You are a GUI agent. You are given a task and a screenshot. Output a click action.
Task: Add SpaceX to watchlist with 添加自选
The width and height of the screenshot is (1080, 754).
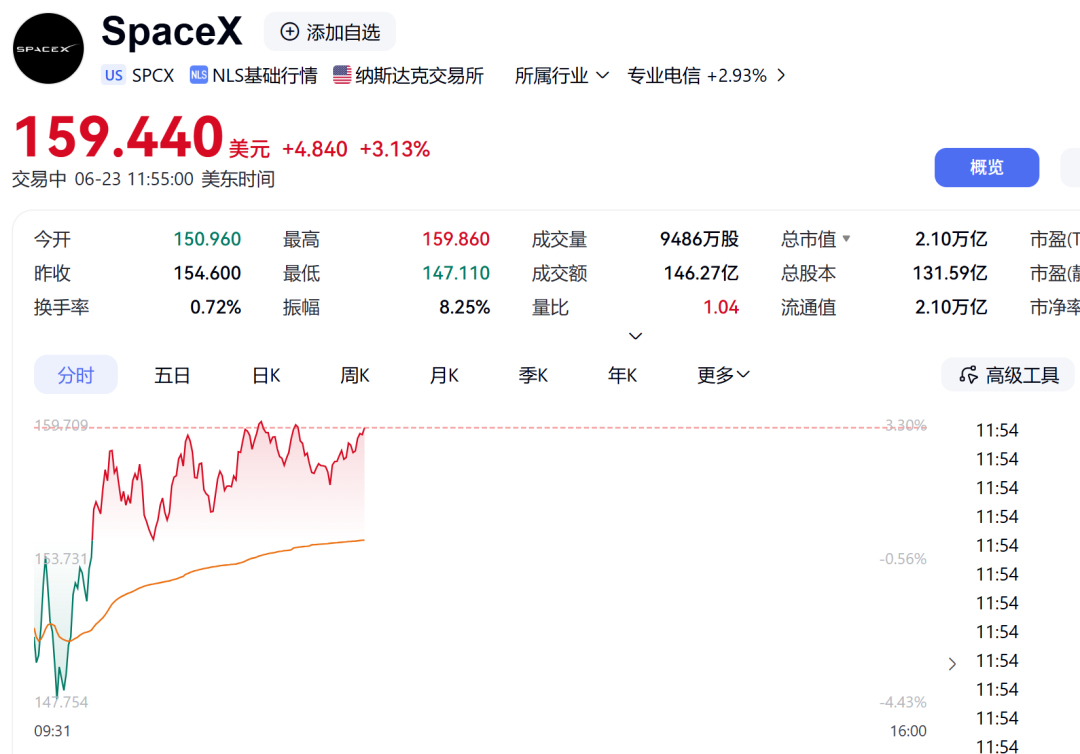(330, 32)
